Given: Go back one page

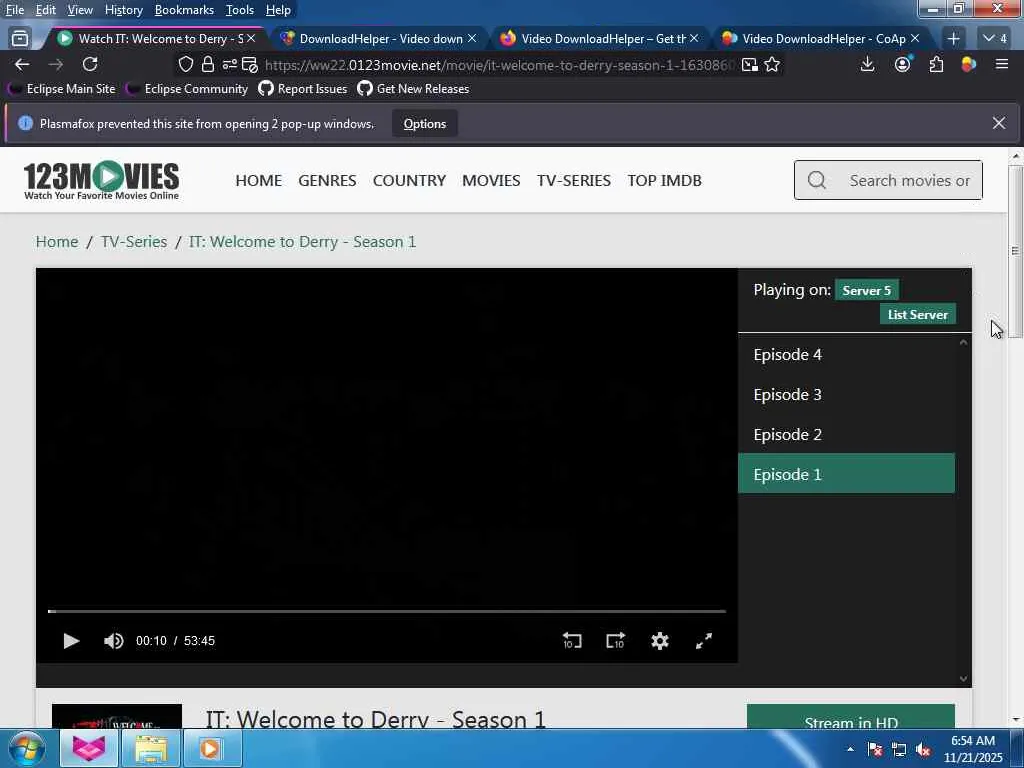Looking at the screenshot, I should click(x=22, y=64).
